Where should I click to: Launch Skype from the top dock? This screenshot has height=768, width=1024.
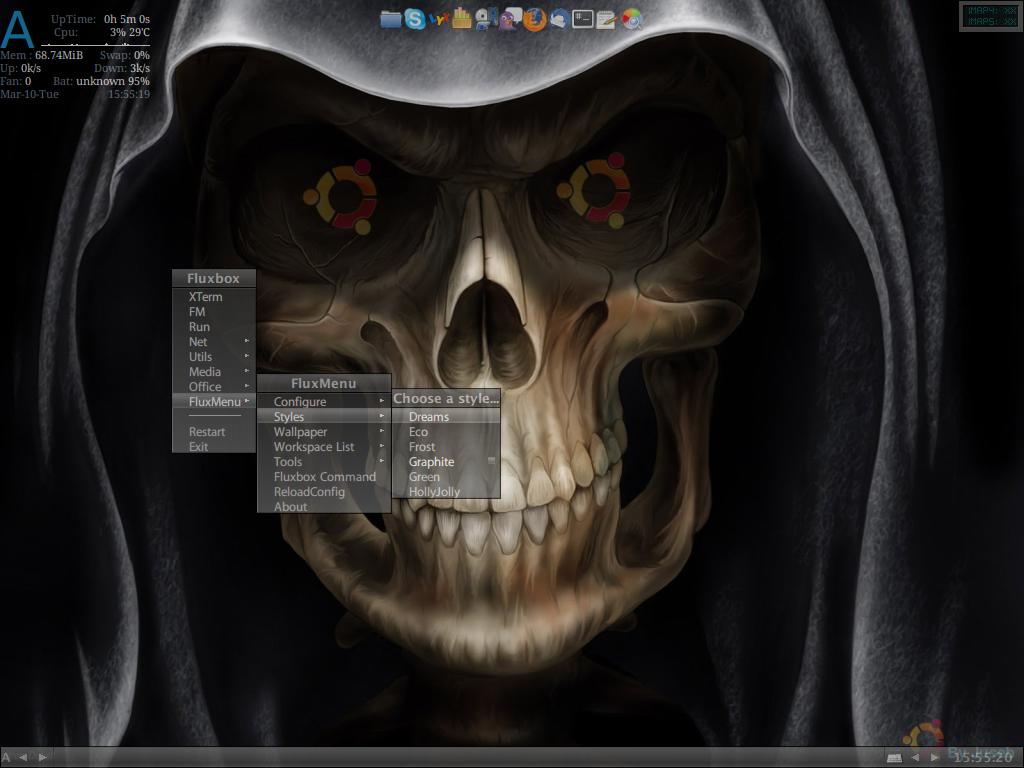click(414, 19)
